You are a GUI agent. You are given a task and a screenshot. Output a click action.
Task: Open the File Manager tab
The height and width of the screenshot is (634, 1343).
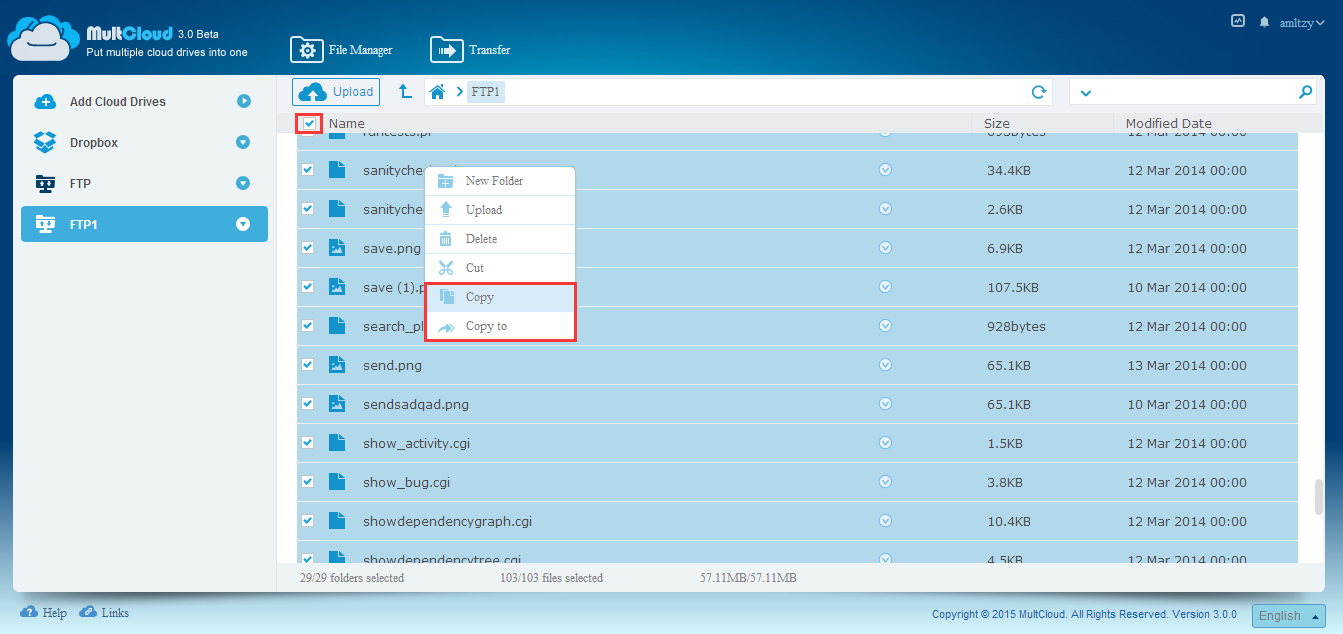click(341, 50)
